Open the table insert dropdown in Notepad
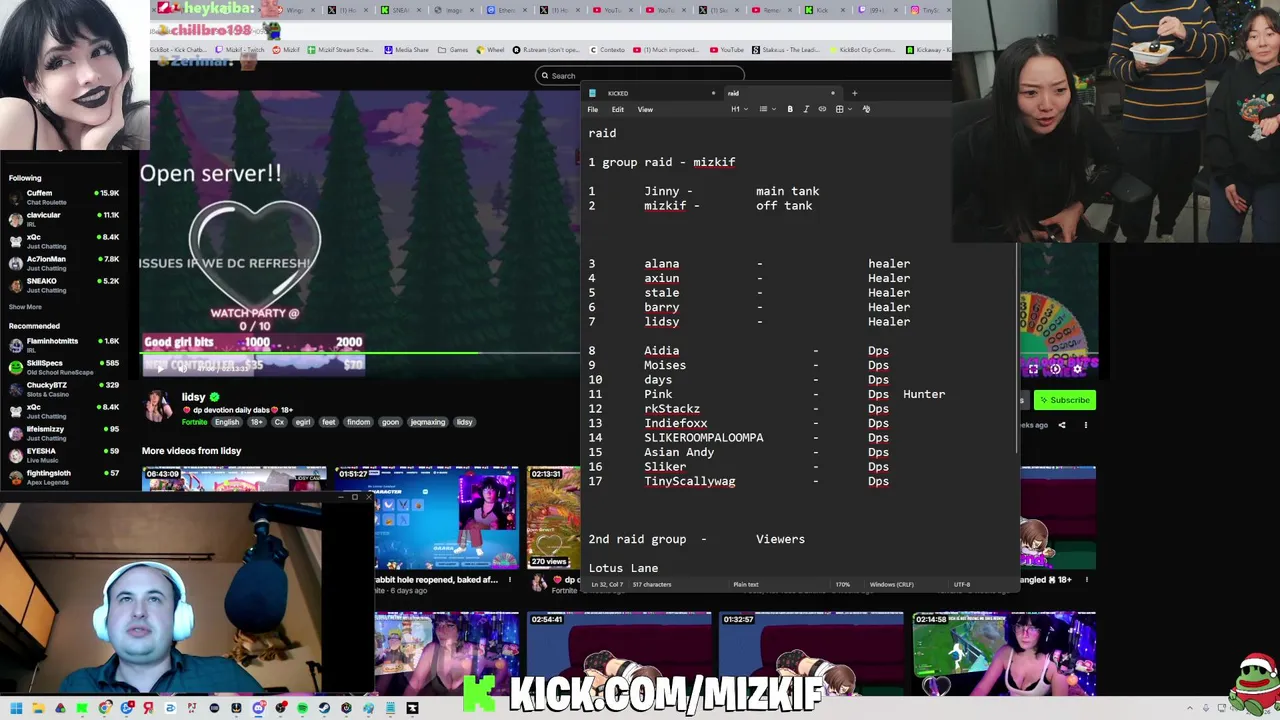This screenshot has width=1280, height=720. [842, 109]
